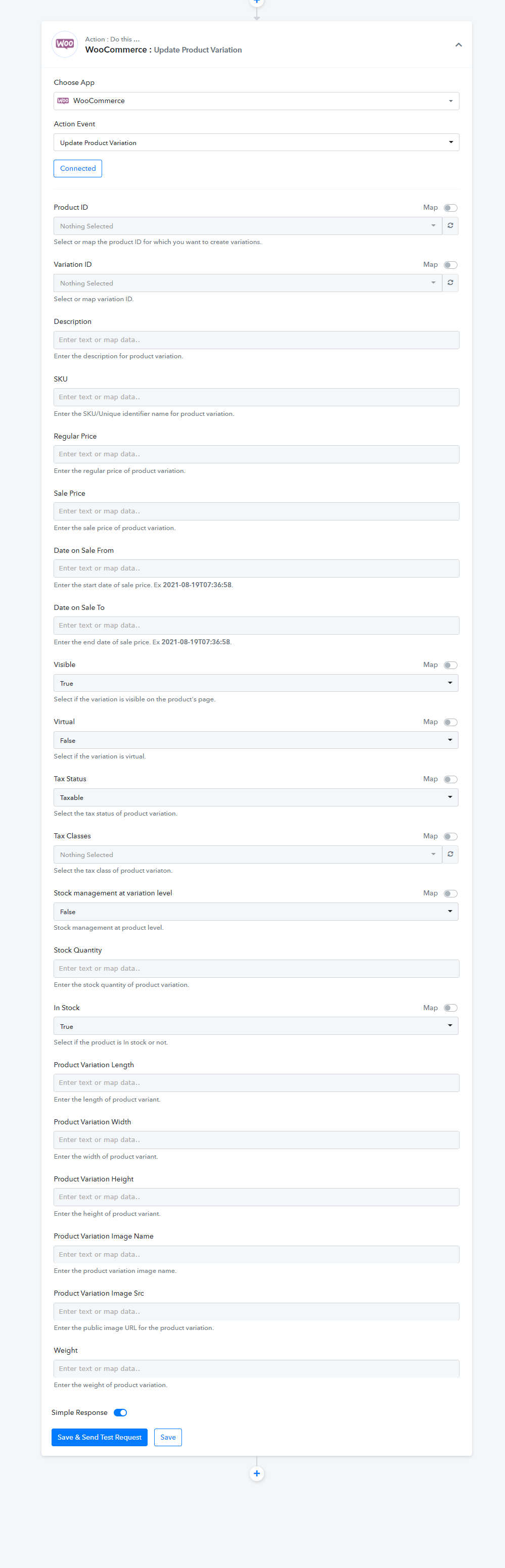Image resolution: width=505 pixels, height=1568 pixels.
Task: Toggle Map switch for Product ID
Action: click(x=450, y=208)
